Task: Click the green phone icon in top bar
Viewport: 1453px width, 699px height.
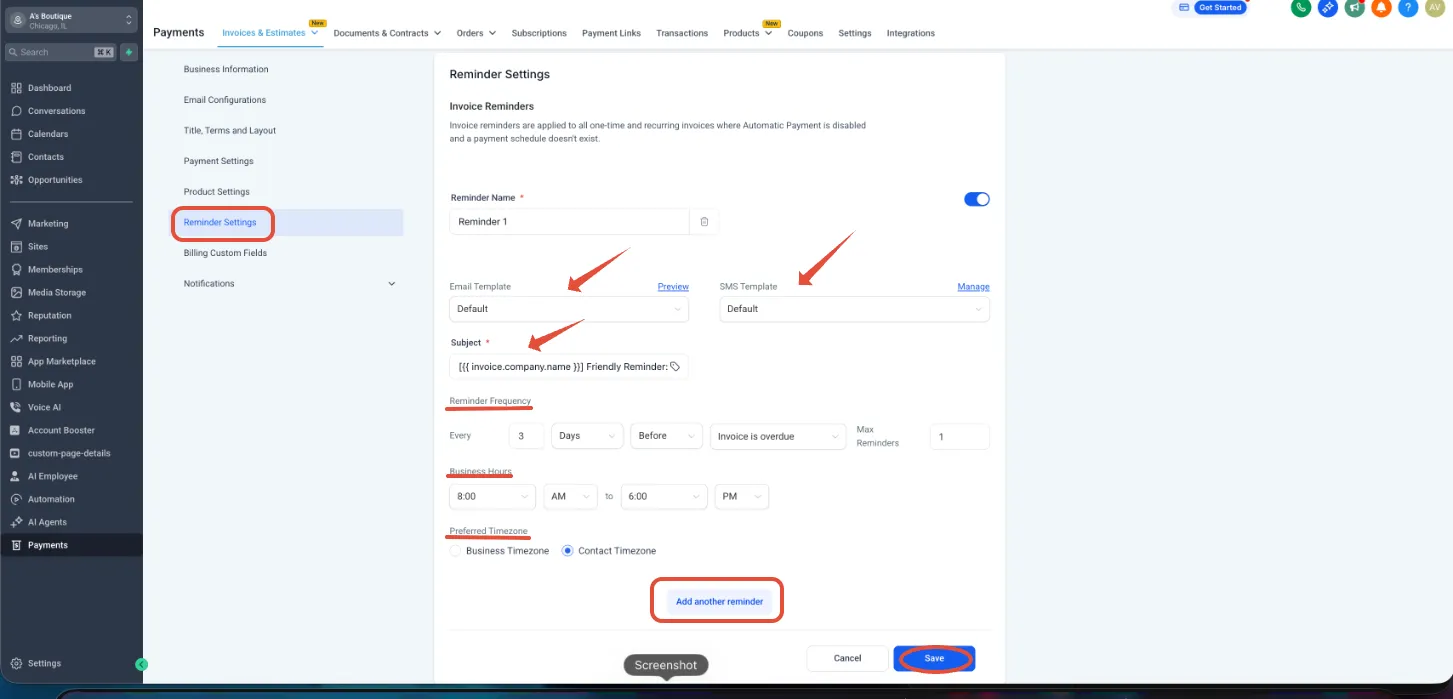Action: [x=1301, y=7]
